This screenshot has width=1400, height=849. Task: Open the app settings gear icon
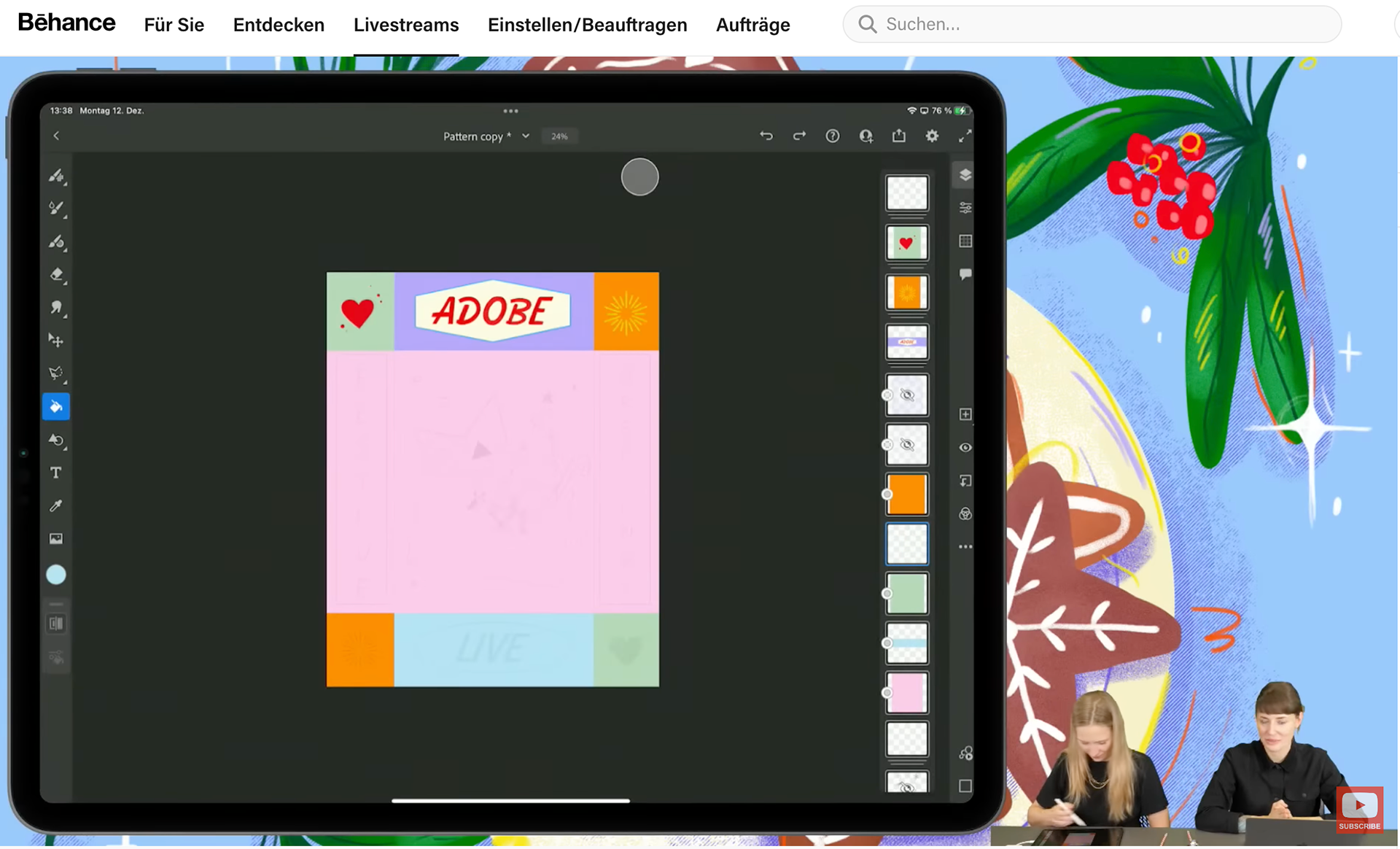932,136
